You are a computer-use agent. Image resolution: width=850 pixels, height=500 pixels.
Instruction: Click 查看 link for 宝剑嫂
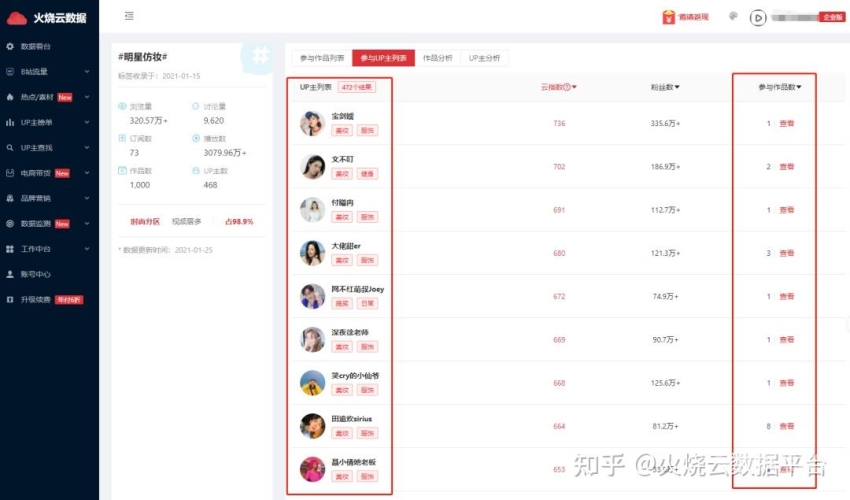[787, 124]
